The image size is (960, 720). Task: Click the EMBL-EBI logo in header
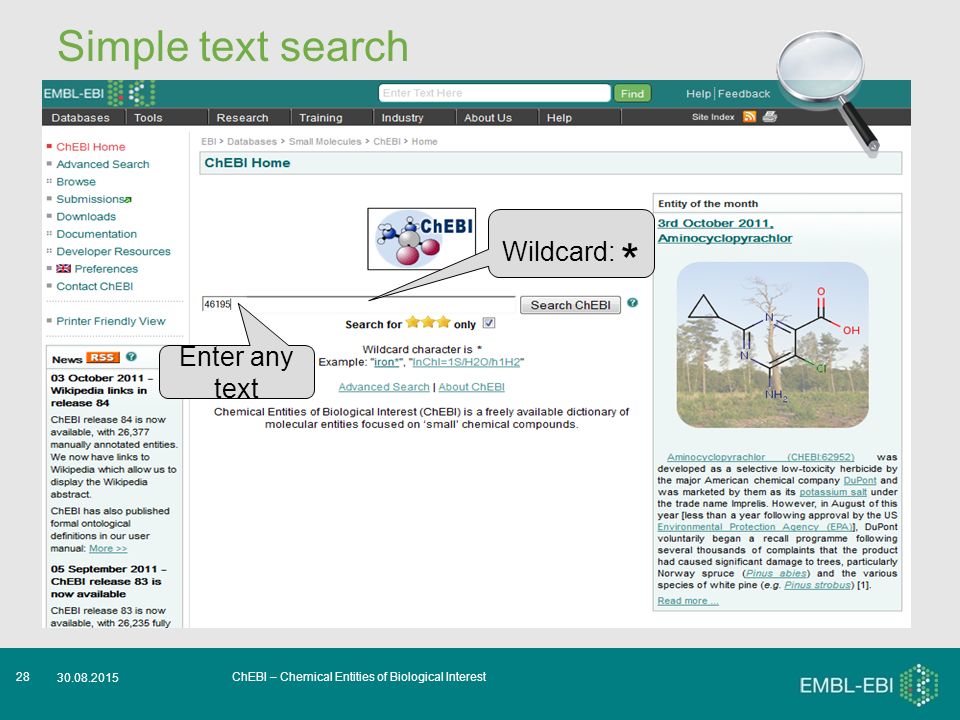click(99, 94)
